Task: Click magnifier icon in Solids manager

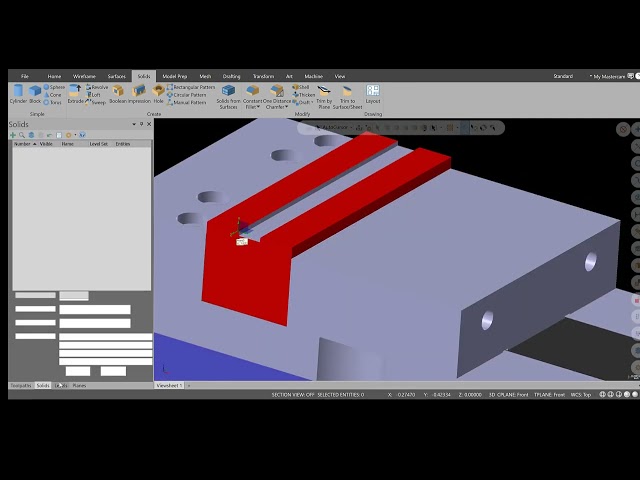Action: click(x=22, y=135)
